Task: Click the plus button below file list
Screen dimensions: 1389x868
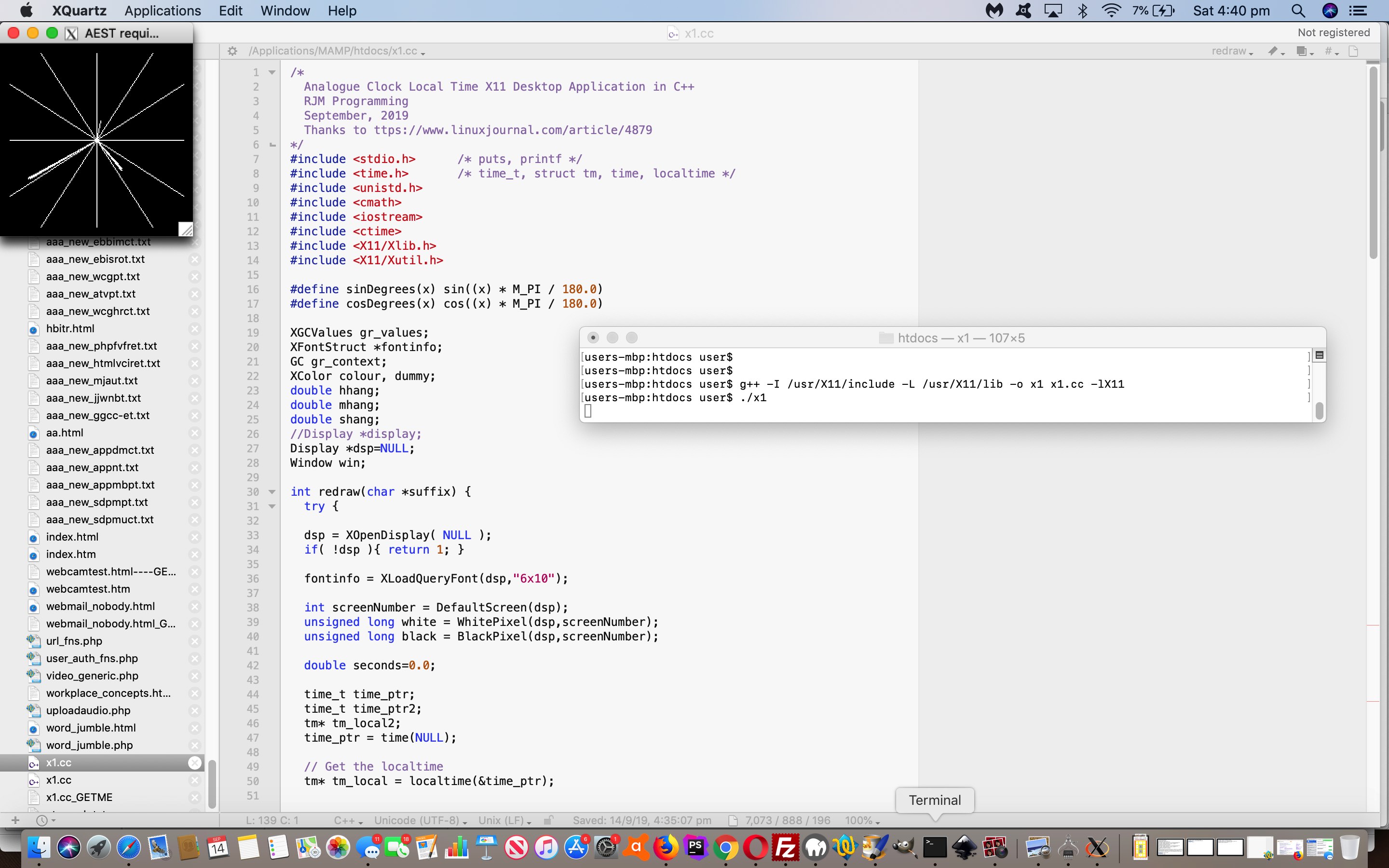Action: [15, 820]
